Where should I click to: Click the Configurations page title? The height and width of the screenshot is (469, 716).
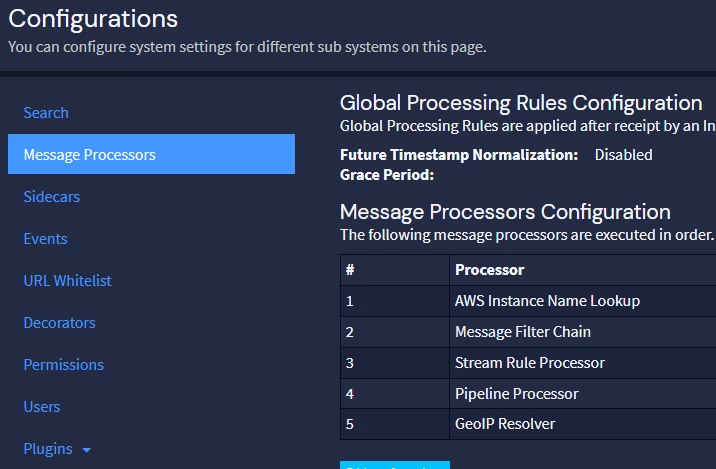(93, 18)
